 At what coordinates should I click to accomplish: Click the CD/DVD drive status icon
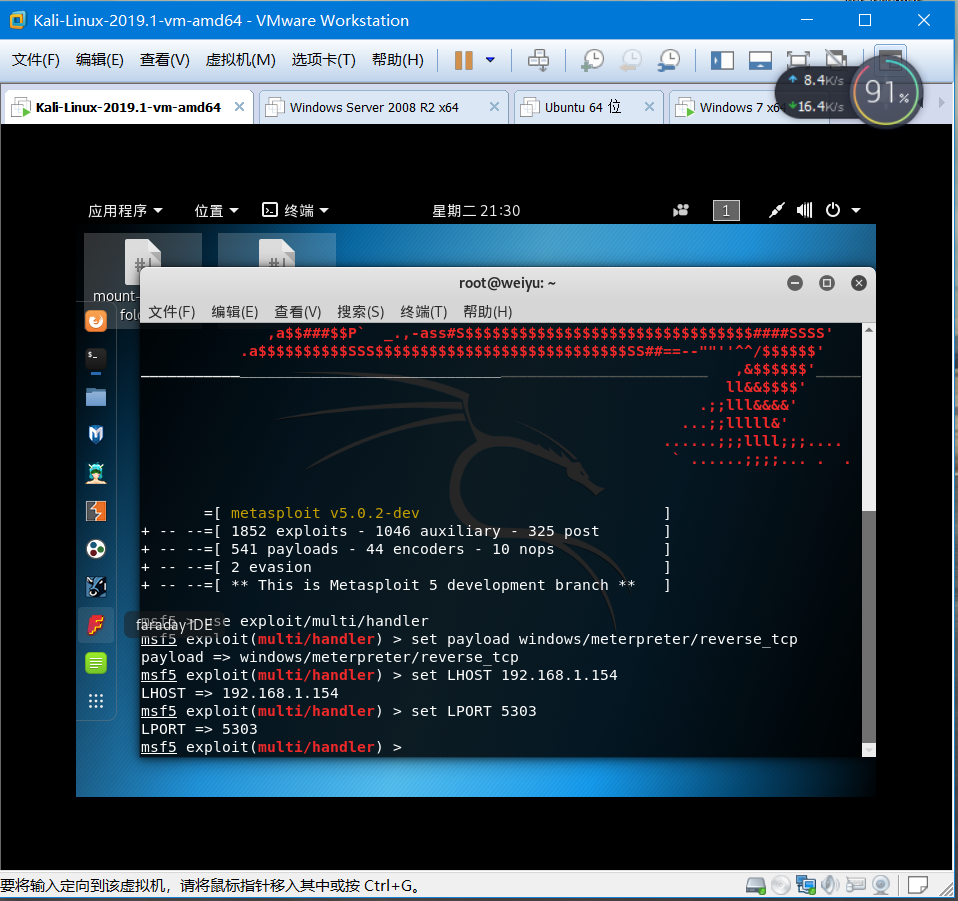pyautogui.click(x=780, y=885)
